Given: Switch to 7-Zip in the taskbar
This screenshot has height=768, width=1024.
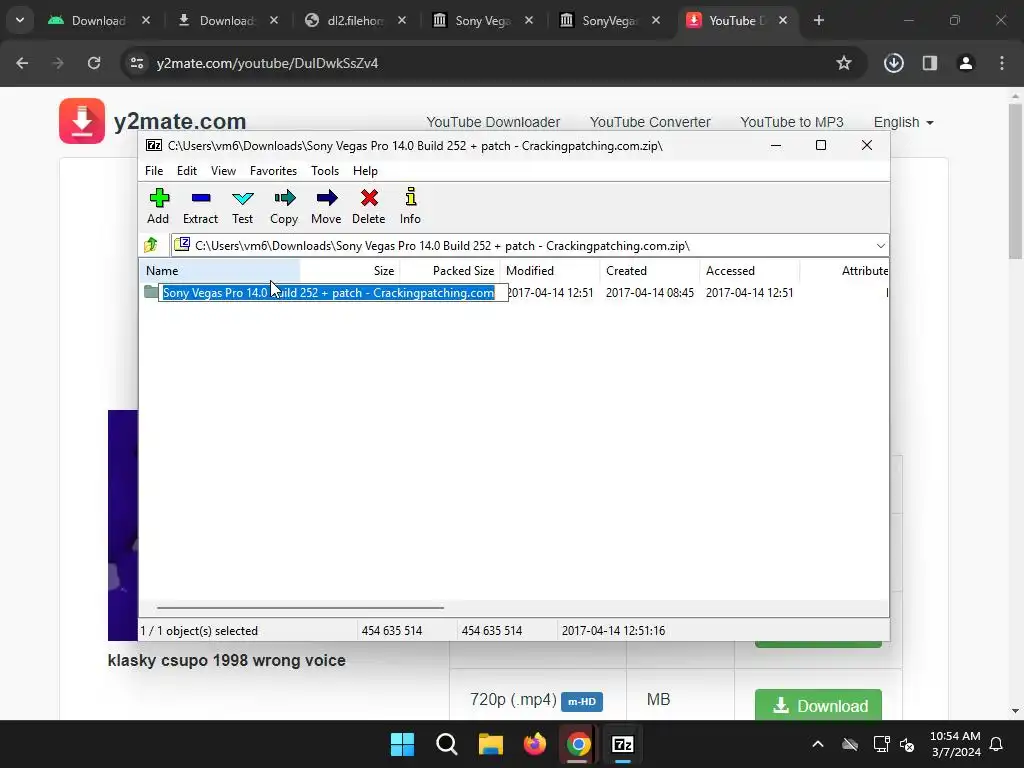Looking at the screenshot, I should (x=623, y=744).
